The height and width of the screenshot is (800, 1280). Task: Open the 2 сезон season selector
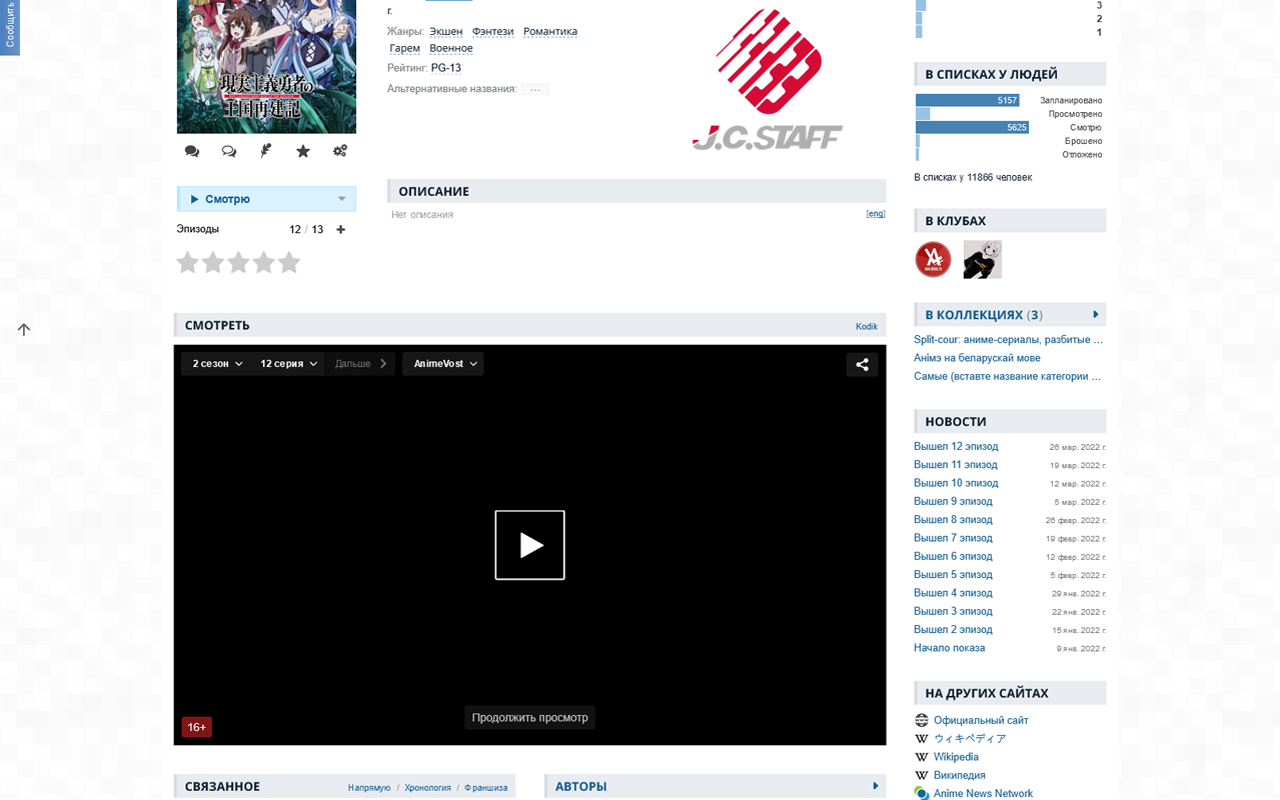pos(215,363)
